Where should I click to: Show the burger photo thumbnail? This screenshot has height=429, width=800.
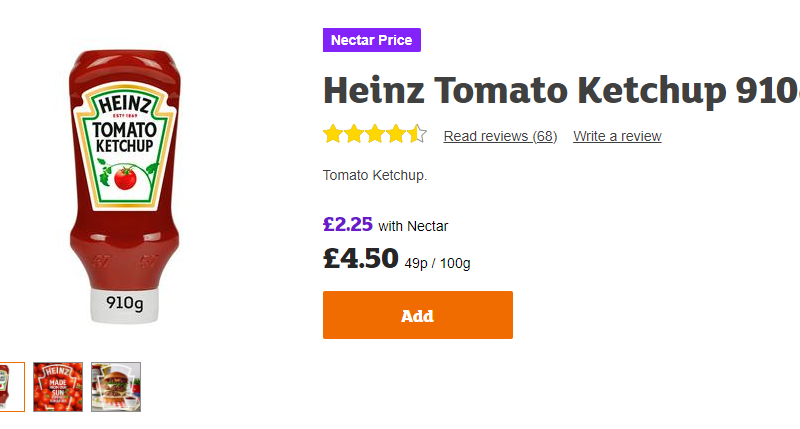(116, 386)
